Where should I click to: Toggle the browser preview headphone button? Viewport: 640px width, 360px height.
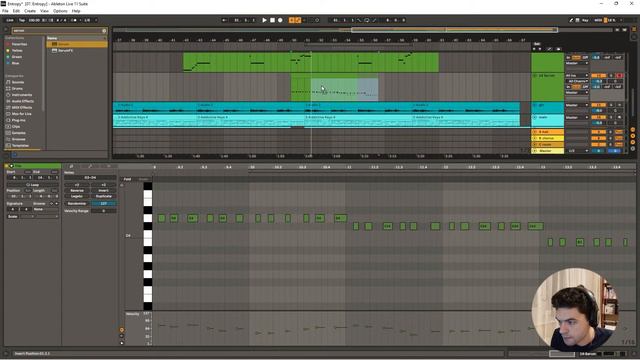[14, 155]
